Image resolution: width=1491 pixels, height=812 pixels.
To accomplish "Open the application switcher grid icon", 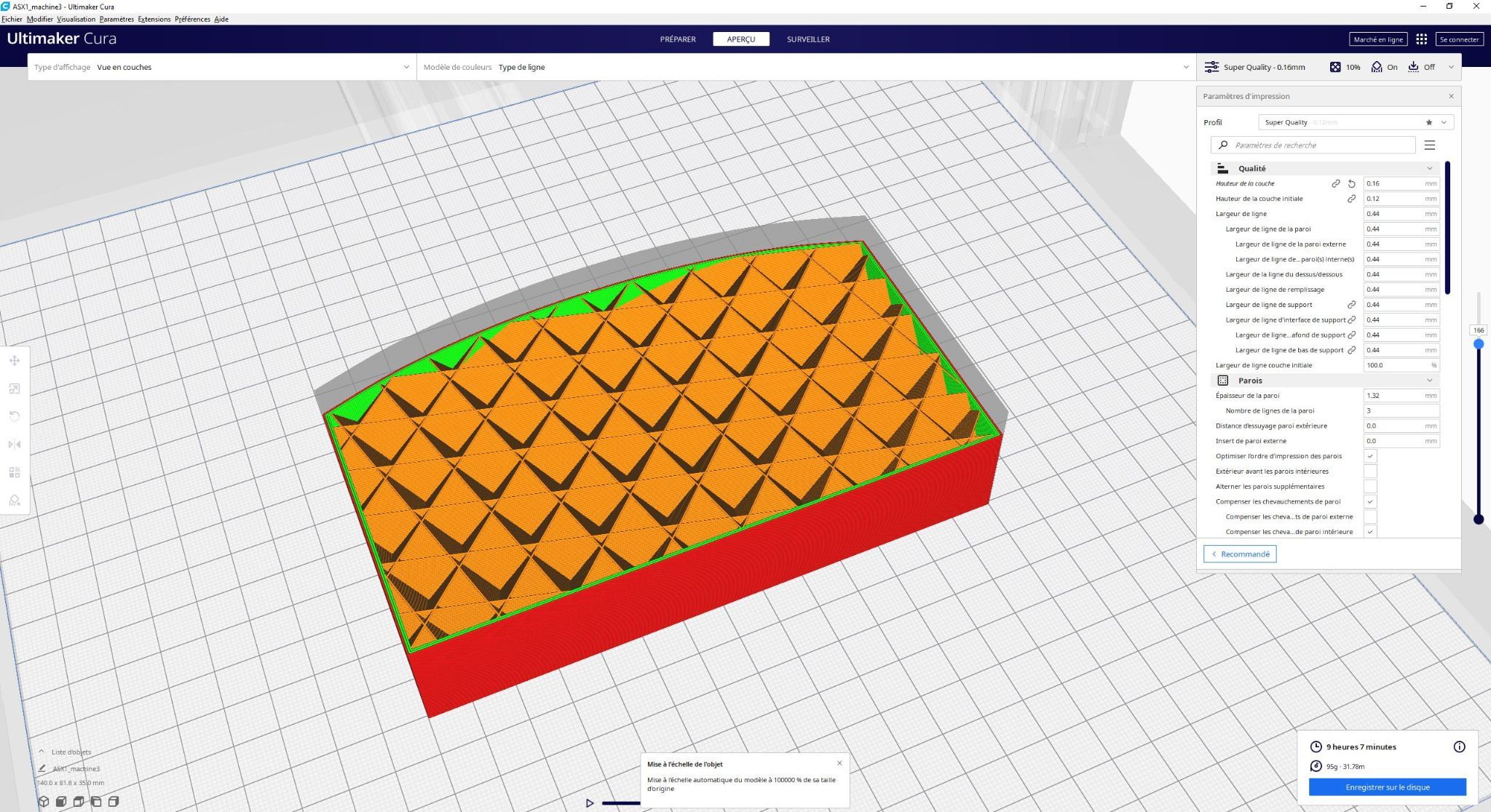I will click(1421, 39).
